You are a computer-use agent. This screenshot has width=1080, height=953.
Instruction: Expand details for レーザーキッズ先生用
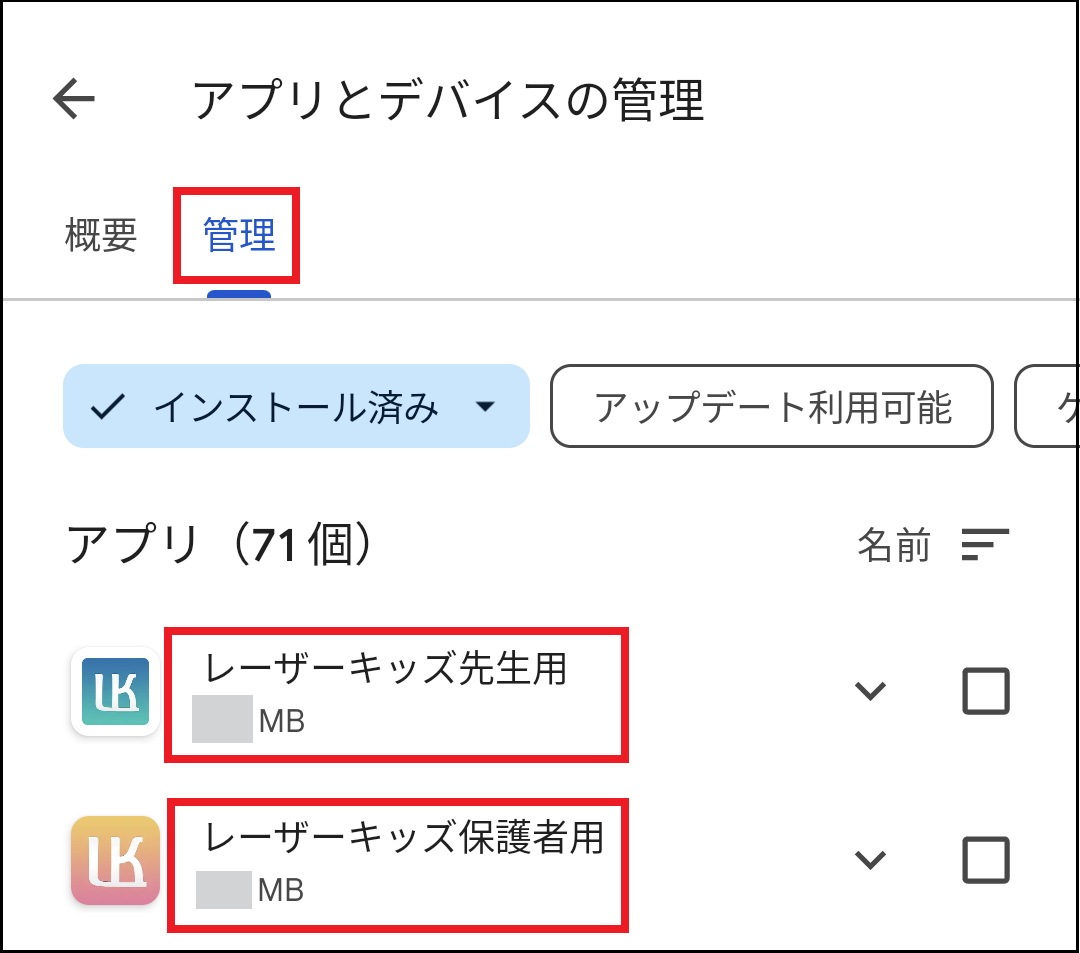click(x=870, y=690)
